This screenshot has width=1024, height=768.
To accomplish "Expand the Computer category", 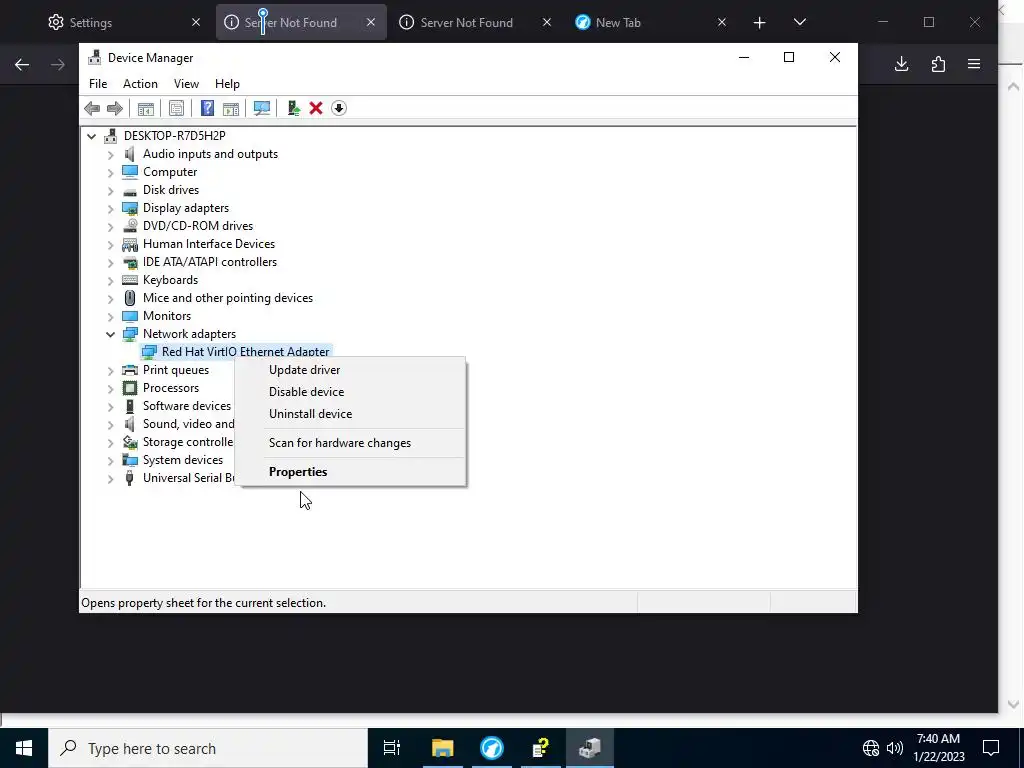I will (x=110, y=173).
